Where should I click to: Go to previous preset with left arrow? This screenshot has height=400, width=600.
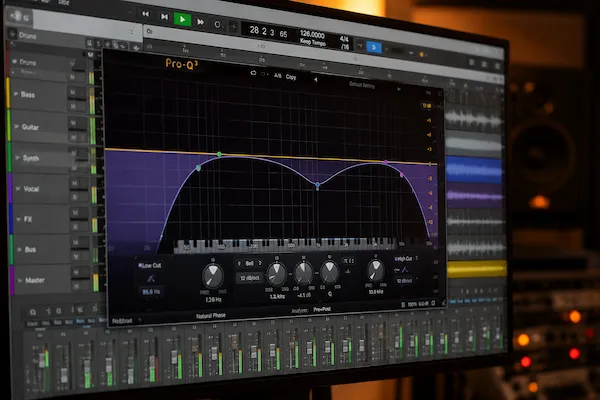coord(316,80)
